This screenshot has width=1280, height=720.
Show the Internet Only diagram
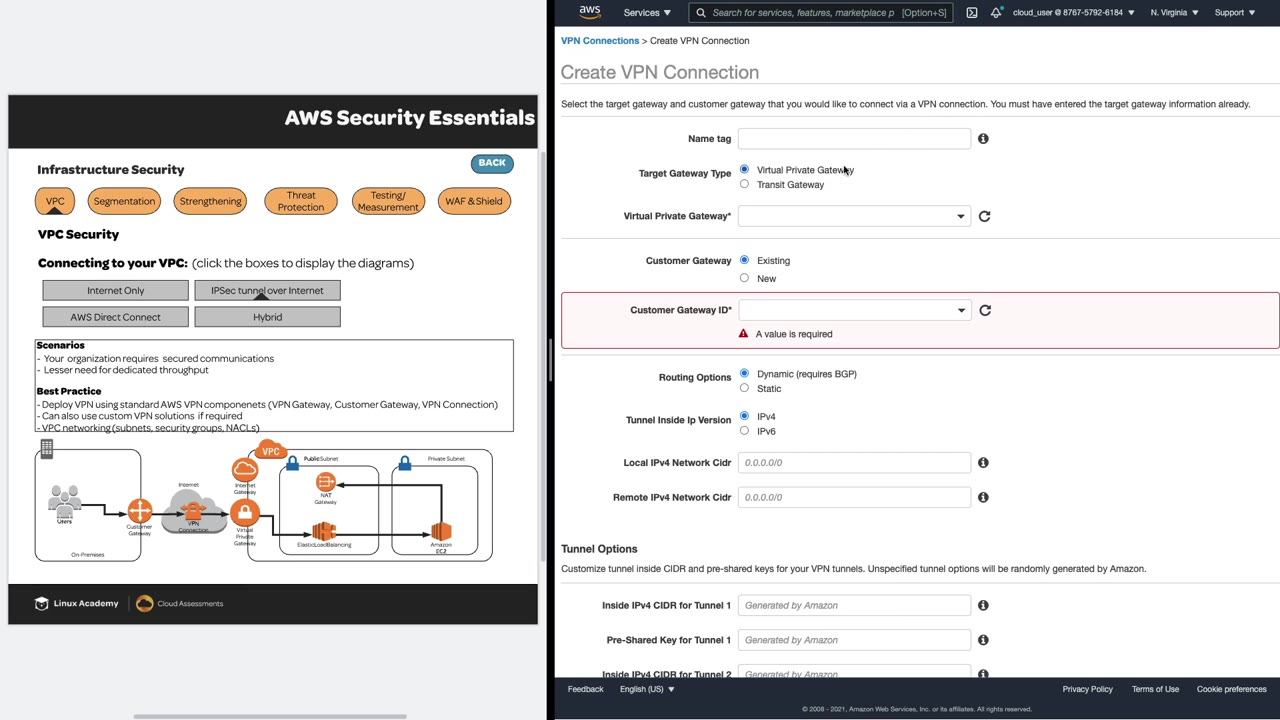115,291
